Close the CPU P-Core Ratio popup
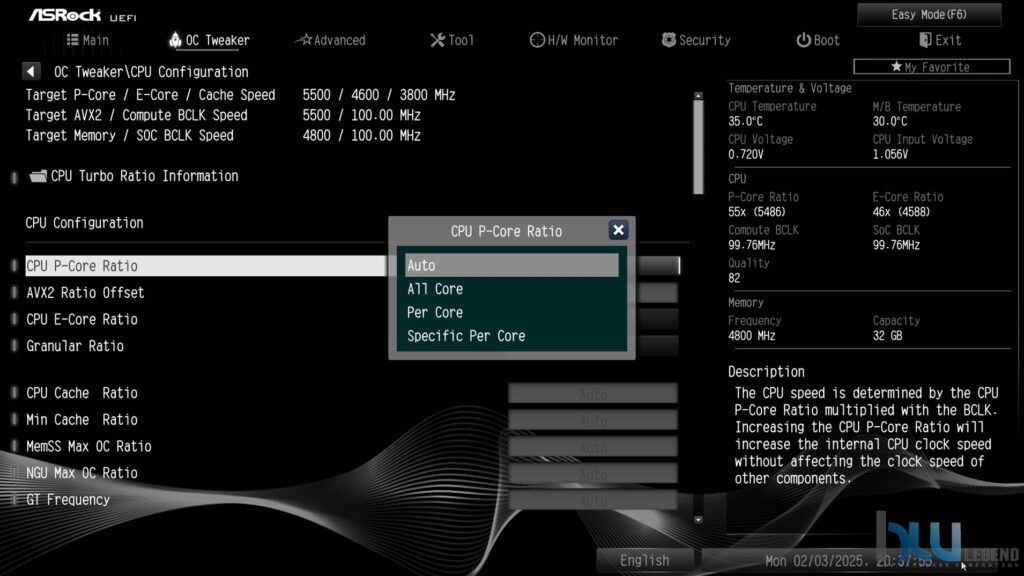This screenshot has height=576, width=1024. pyautogui.click(x=618, y=230)
